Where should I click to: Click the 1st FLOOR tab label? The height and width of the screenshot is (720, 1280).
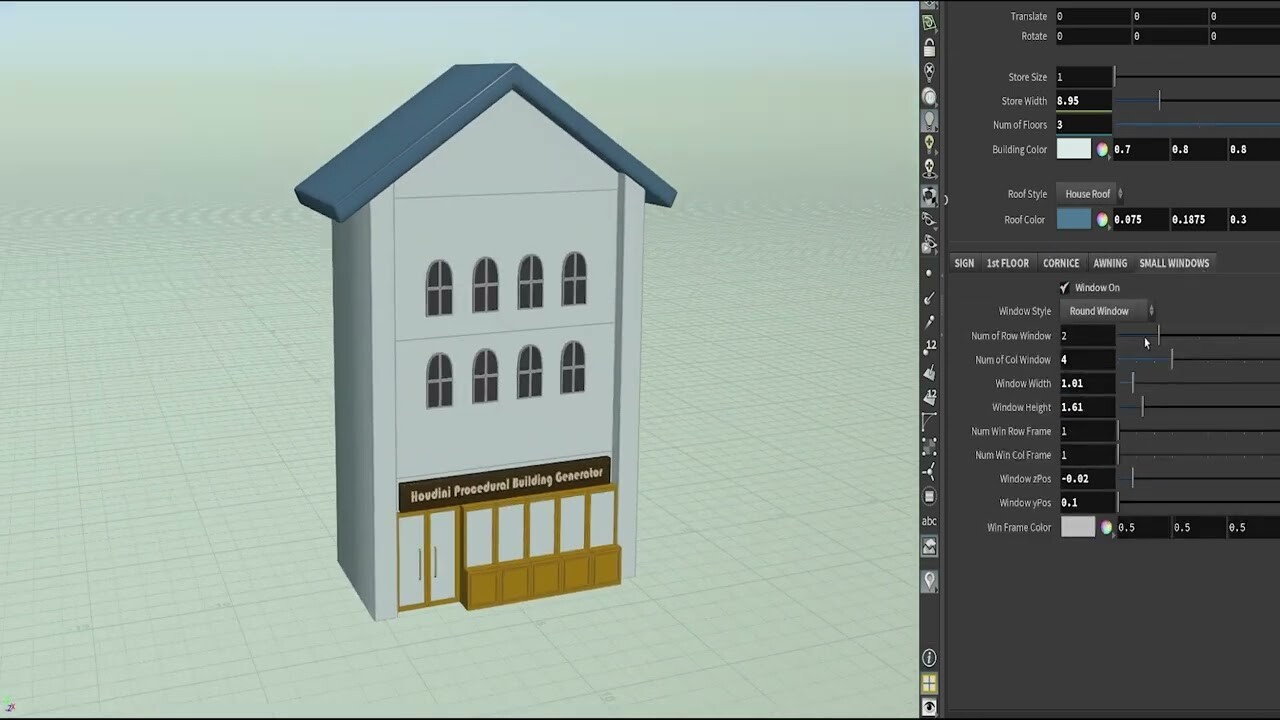click(x=1006, y=263)
